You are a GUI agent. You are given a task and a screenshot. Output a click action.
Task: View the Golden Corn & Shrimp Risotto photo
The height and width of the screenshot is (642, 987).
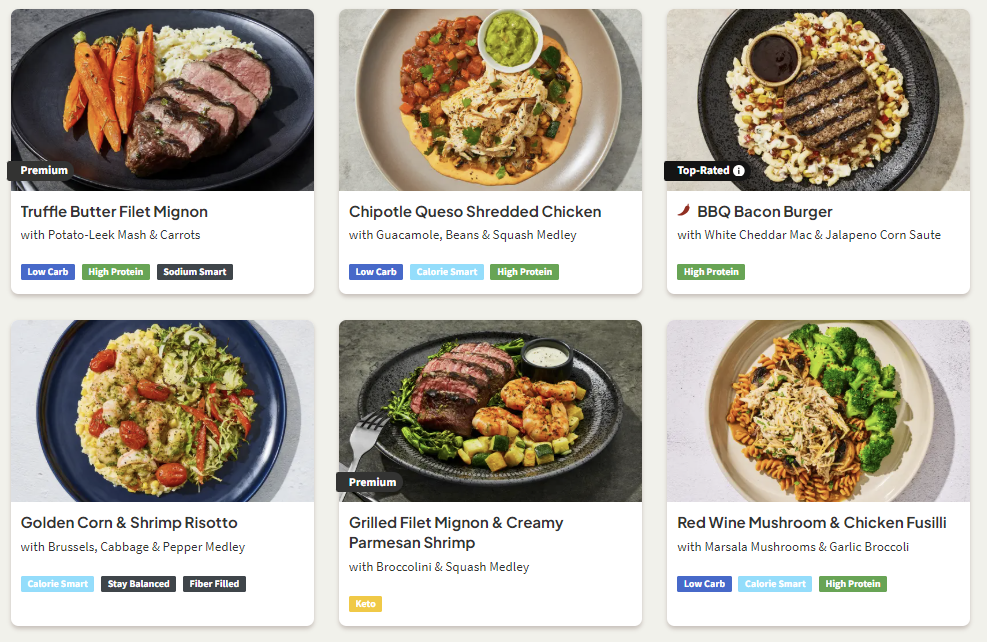pos(162,410)
